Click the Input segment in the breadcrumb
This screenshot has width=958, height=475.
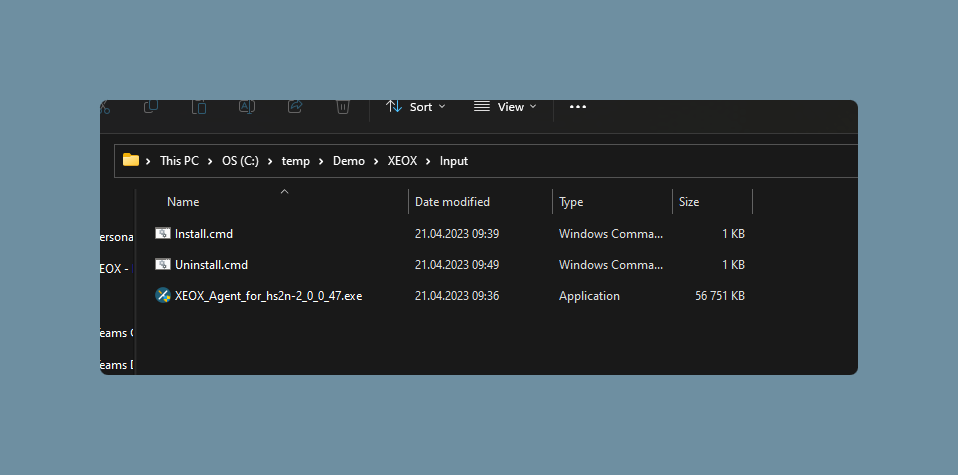pyautogui.click(x=454, y=161)
